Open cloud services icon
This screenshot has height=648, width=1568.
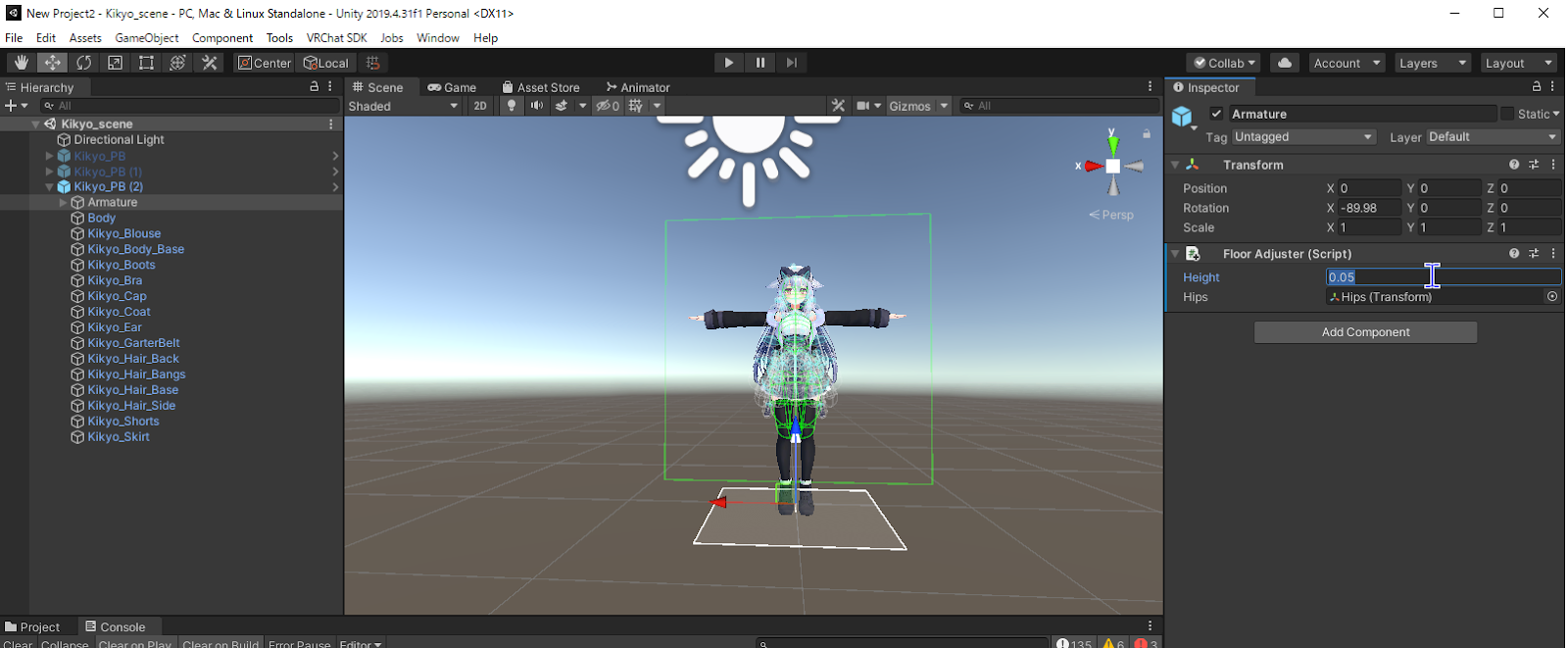[1284, 63]
